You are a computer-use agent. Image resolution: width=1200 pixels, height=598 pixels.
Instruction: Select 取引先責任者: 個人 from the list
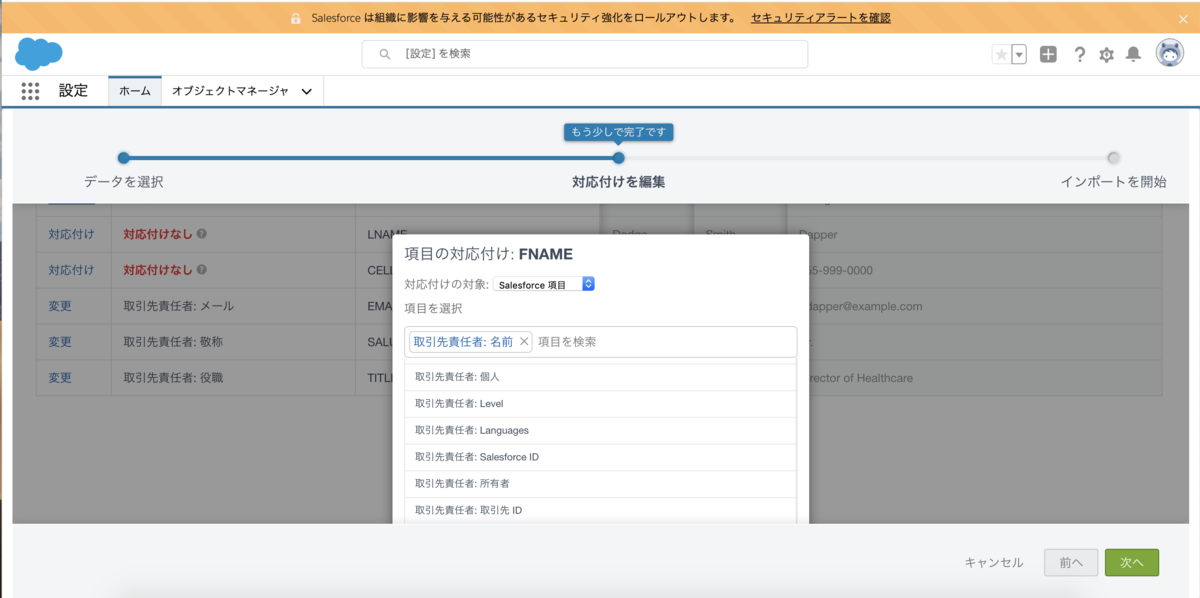tap(600, 377)
